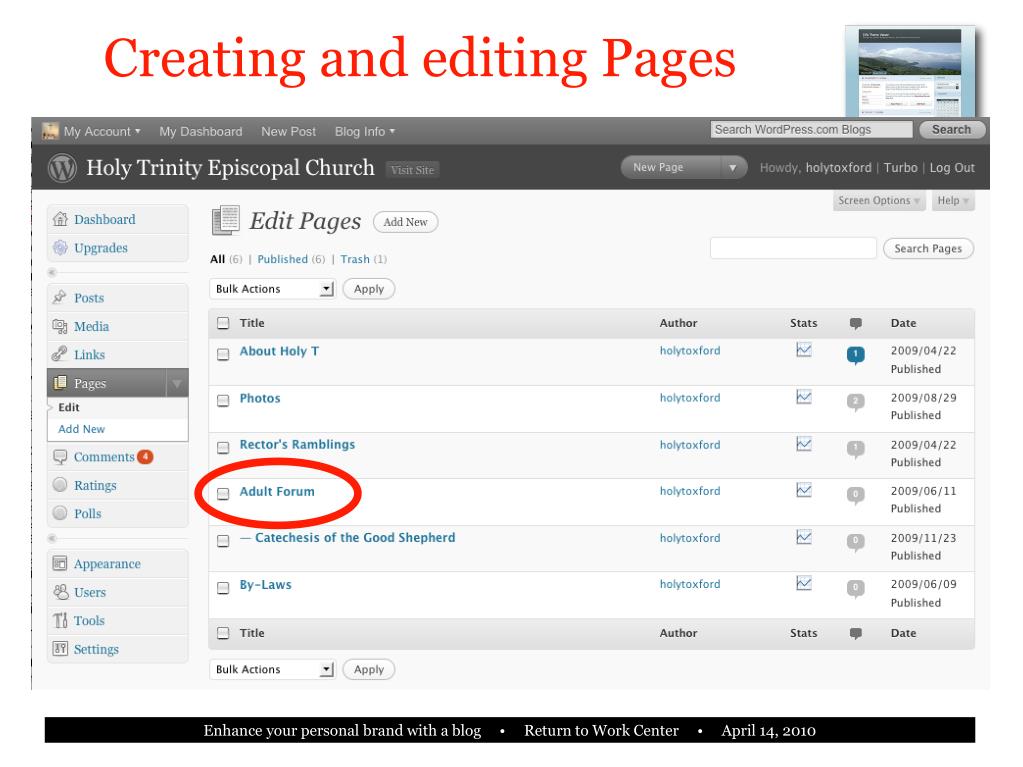Image resolution: width=1023 pixels, height=767 pixels.
Task: Open stats chart icon for Photos page
Action: pyautogui.click(x=804, y=397)
